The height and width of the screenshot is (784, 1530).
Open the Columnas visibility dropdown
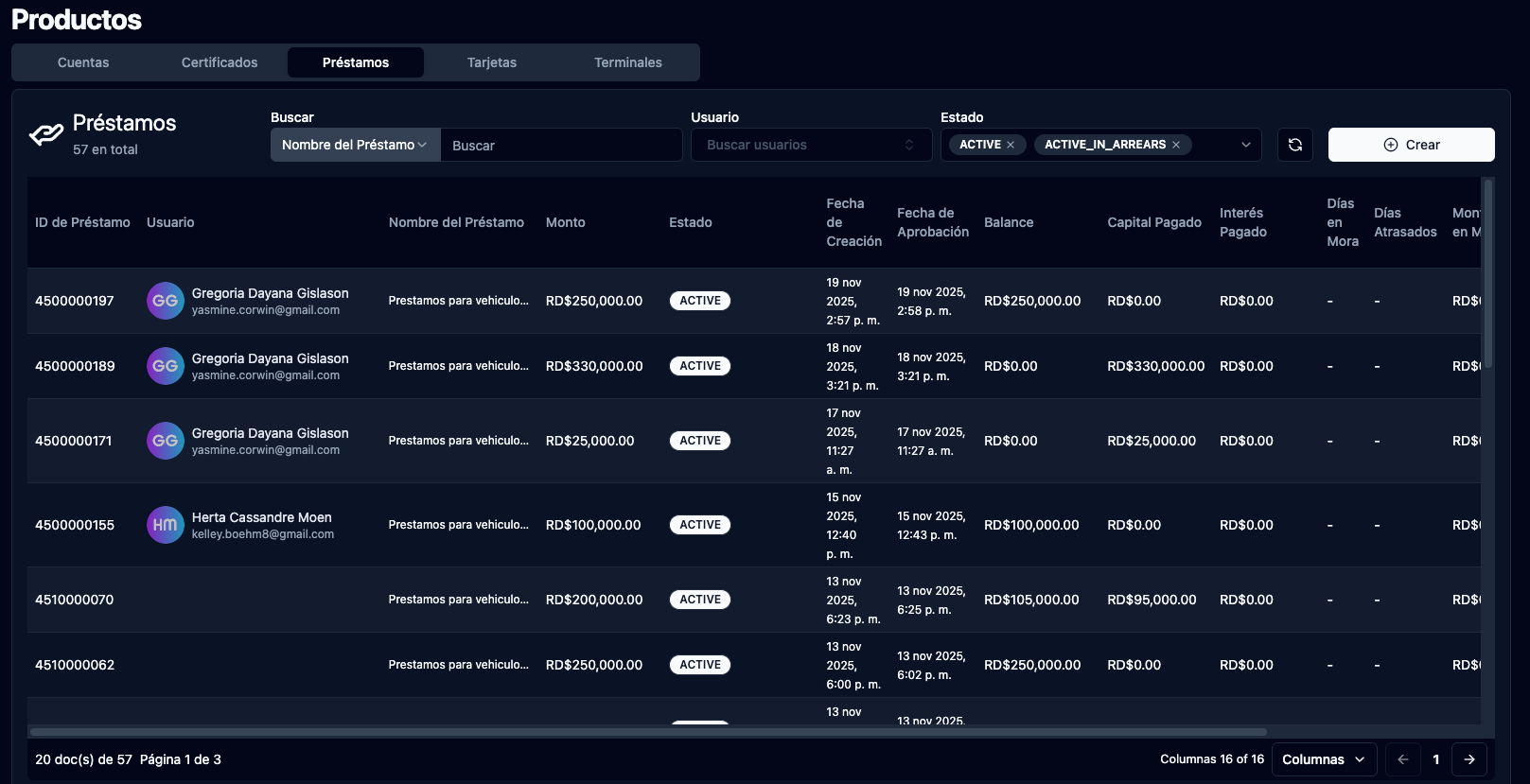1323,759
